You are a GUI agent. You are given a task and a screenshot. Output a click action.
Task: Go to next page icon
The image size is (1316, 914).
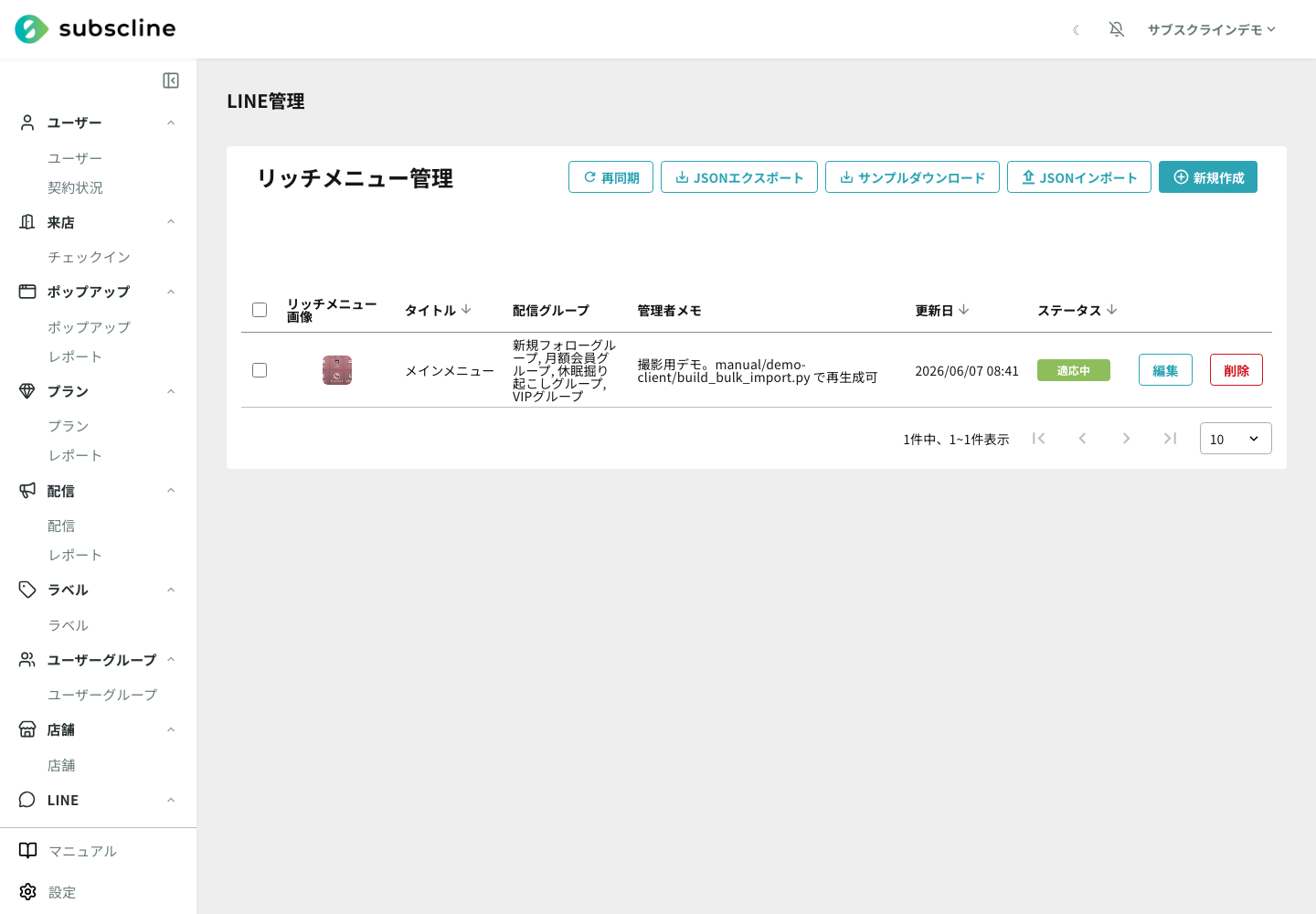(1126, 439)
